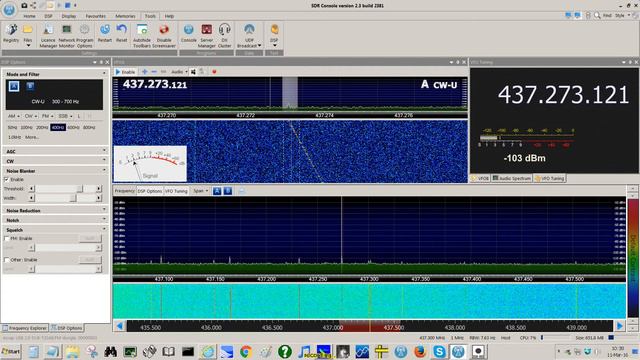Click the blue plus icon in VFO toolbar

144,72
